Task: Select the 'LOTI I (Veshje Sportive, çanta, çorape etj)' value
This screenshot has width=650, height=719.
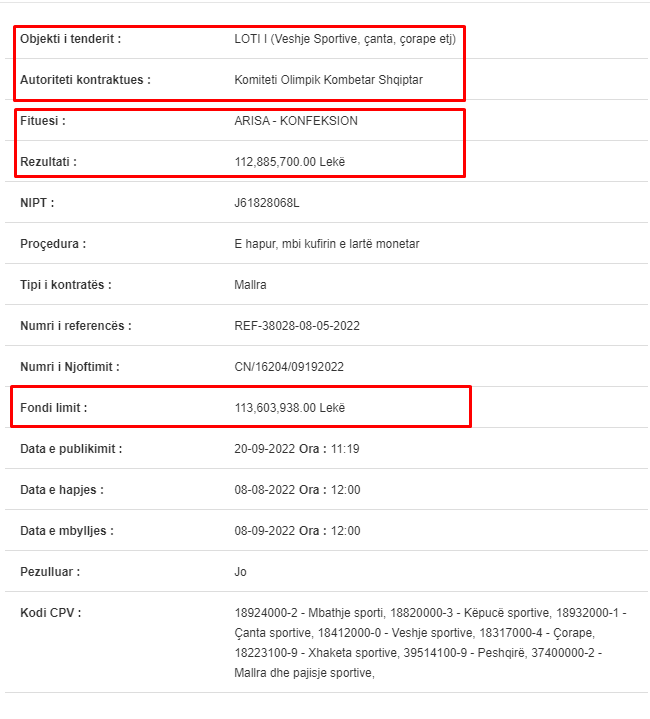Action: pyautogui.click(x=345, y=39)
